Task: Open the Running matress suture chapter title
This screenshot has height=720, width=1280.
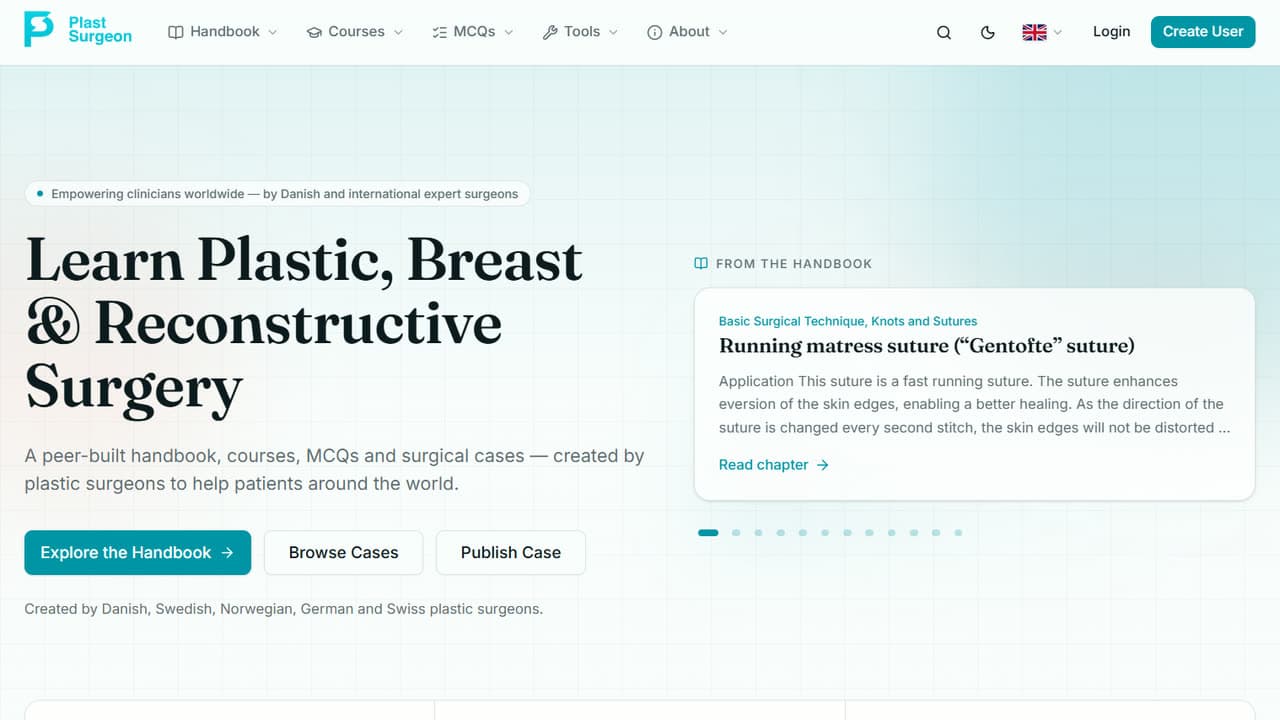Action: pyautogui.click(x=926, y=346)
